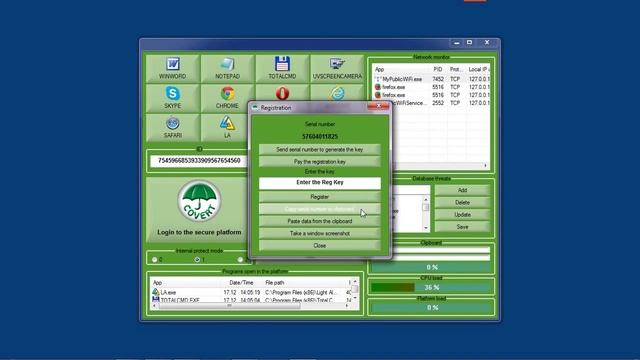Click Database threats list scroll down arrow

[426, 228]
